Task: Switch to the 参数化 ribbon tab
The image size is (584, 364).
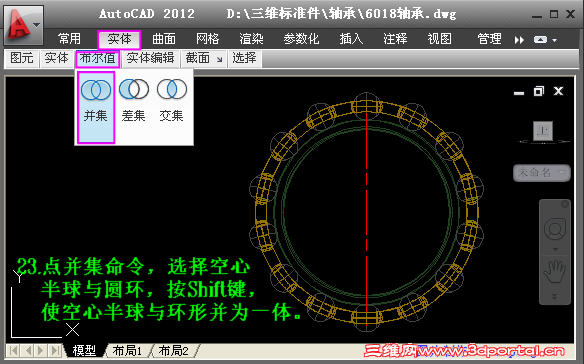Action: point(301,39)
